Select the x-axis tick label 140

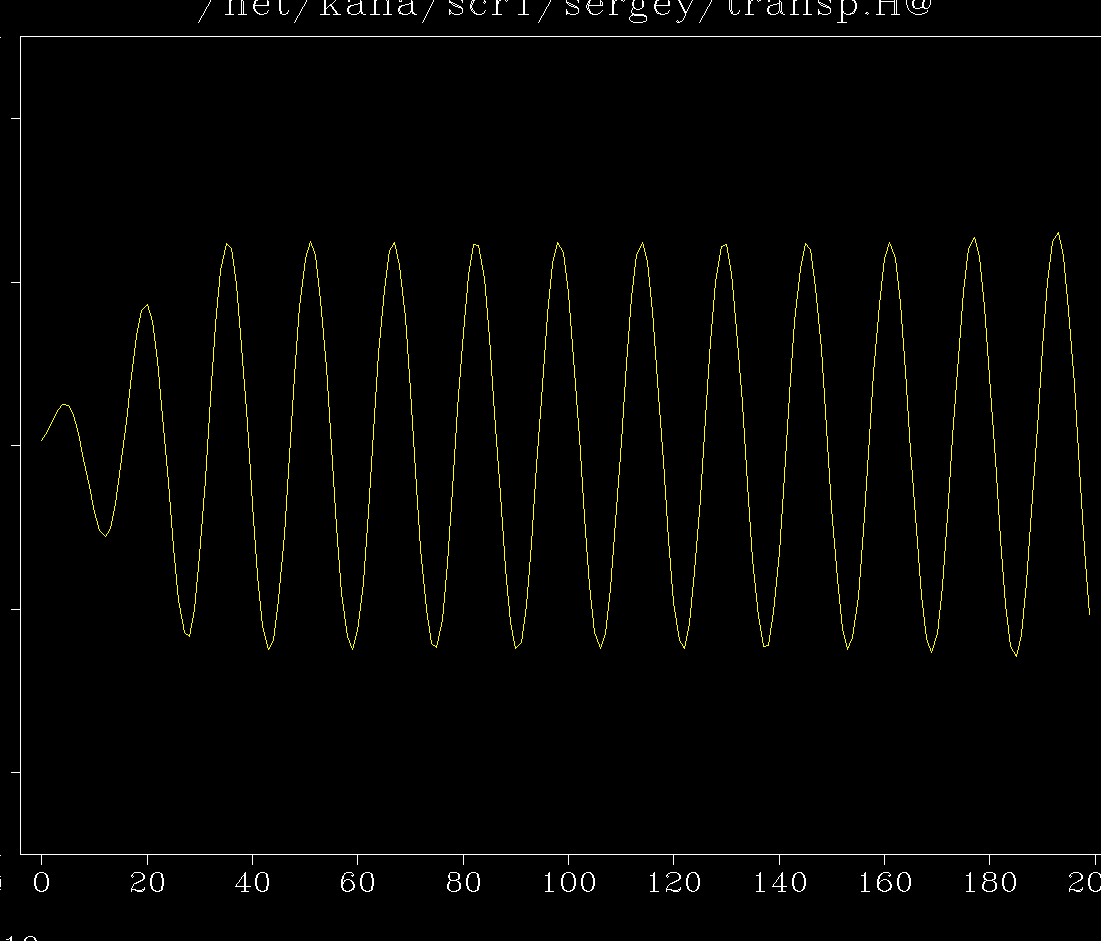(x=779, y=883)
